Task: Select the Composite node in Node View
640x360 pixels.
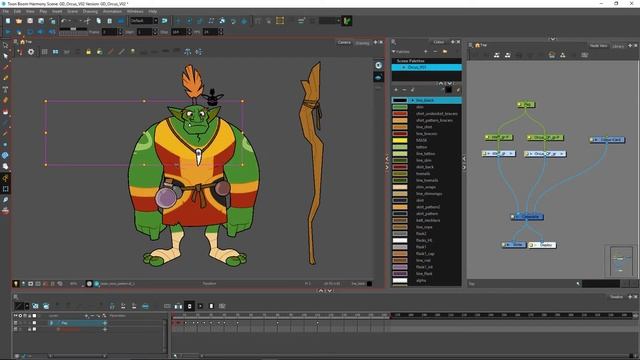Action: coord(527,217)
